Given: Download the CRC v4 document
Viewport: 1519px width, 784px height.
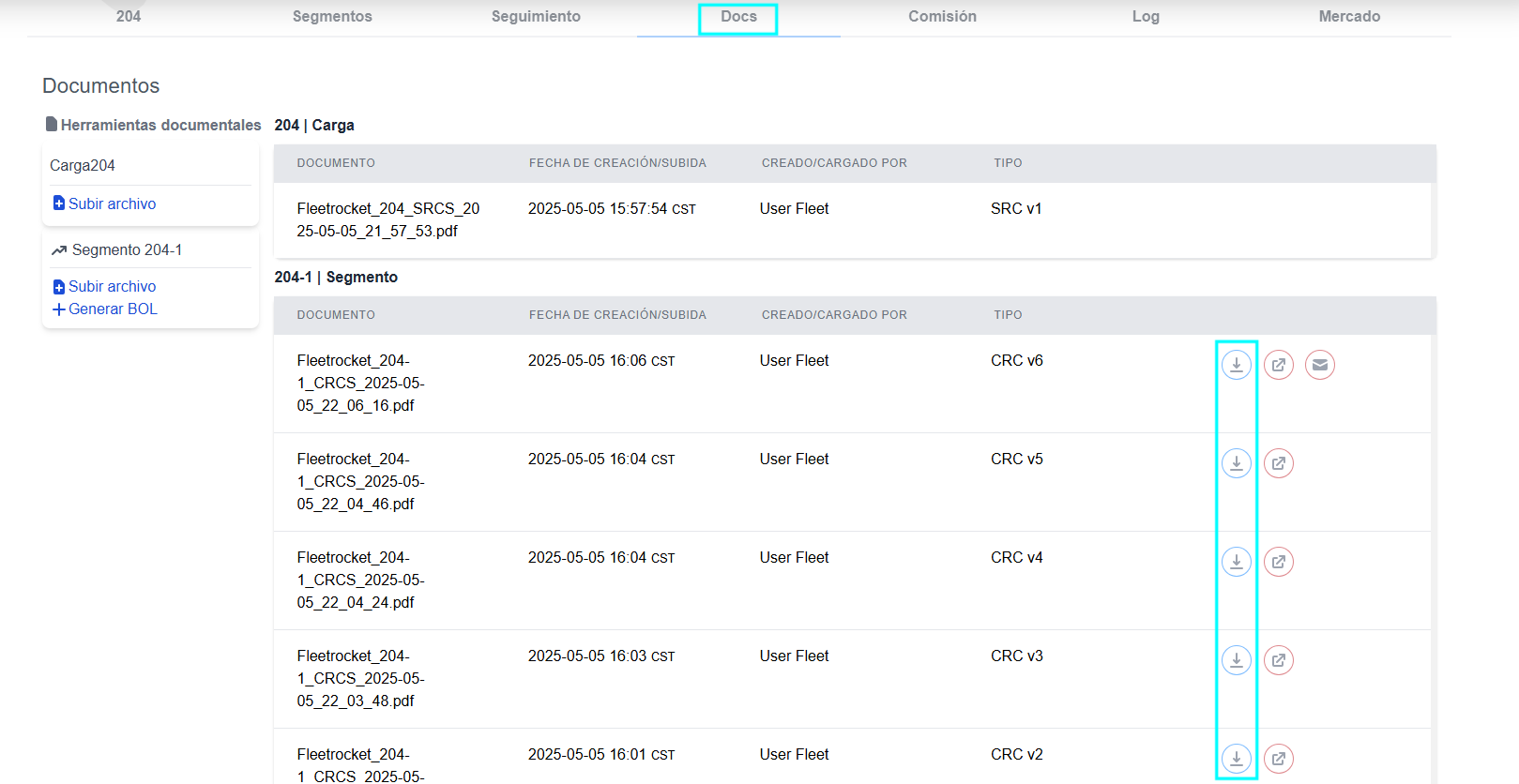Looking at the screenshot, I should pos(1237,562).
